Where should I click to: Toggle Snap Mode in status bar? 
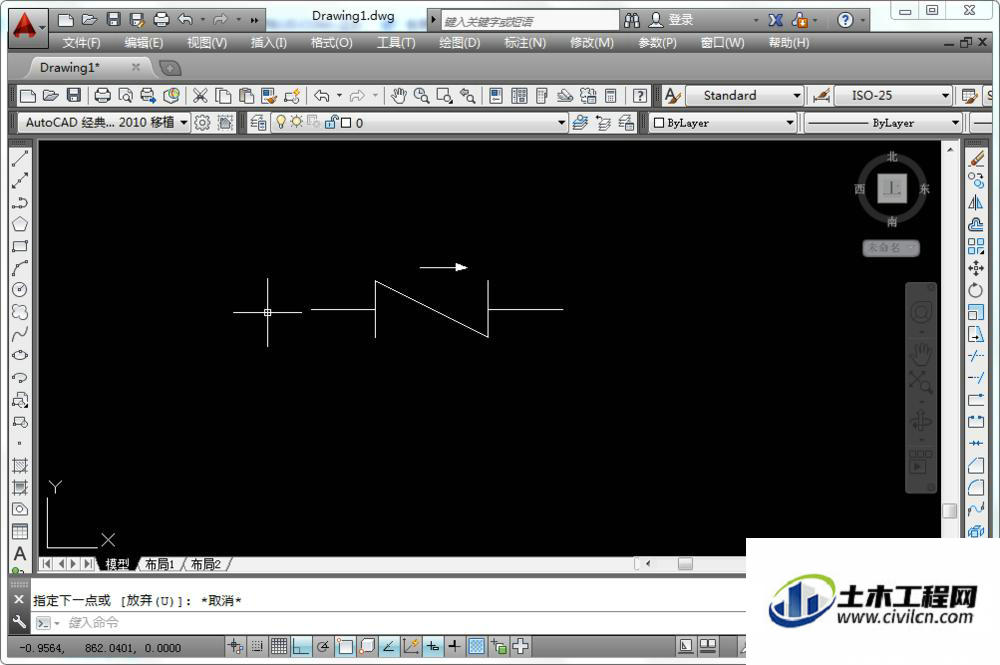[x=257, y=647]
